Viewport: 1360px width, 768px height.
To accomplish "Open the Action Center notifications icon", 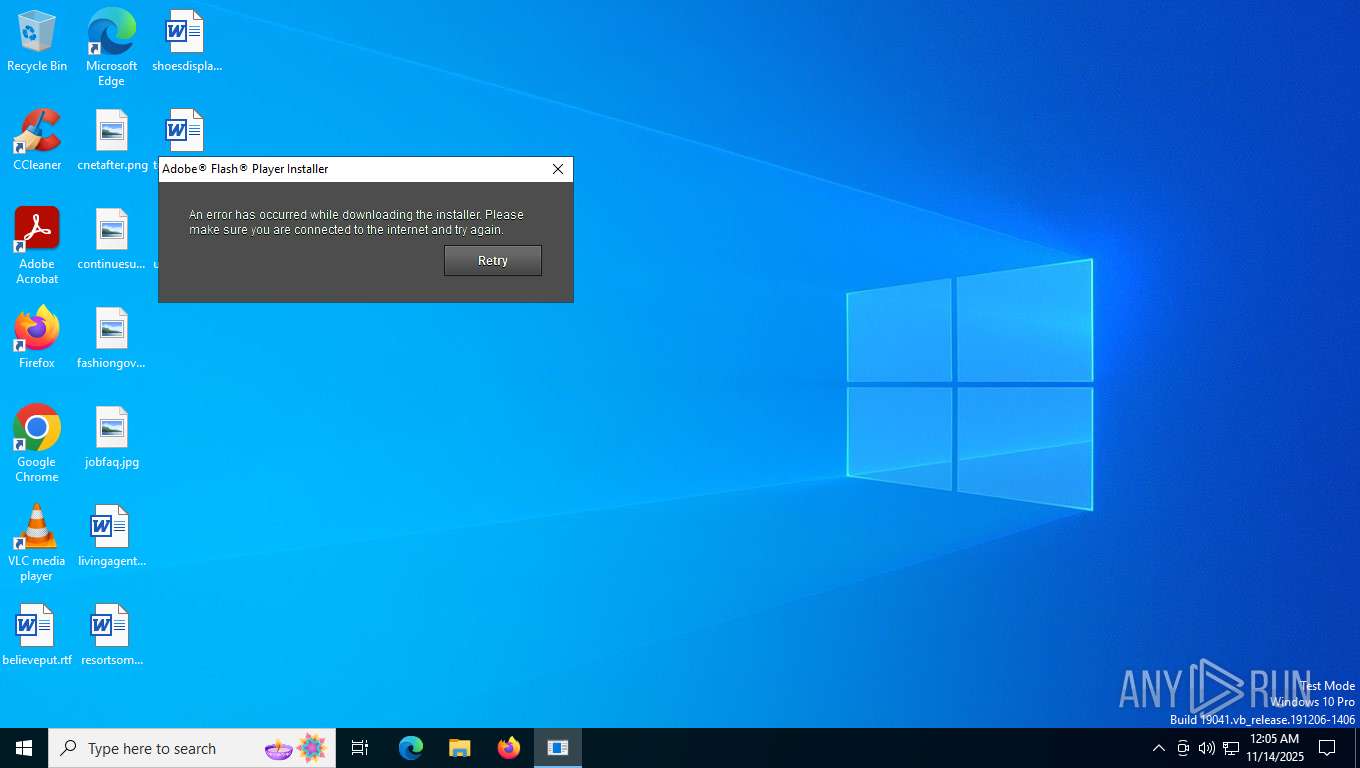I will (1327, 748).
